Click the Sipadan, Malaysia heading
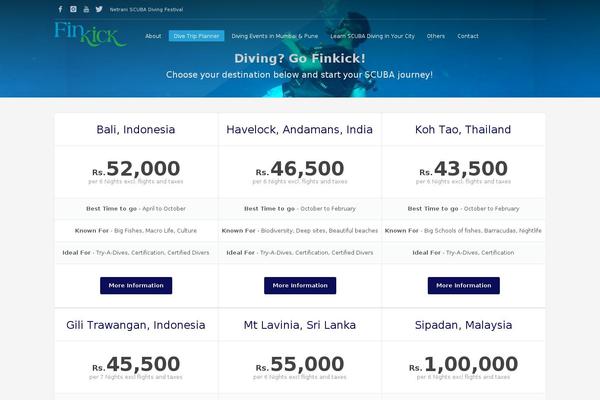 pos(463,325)
